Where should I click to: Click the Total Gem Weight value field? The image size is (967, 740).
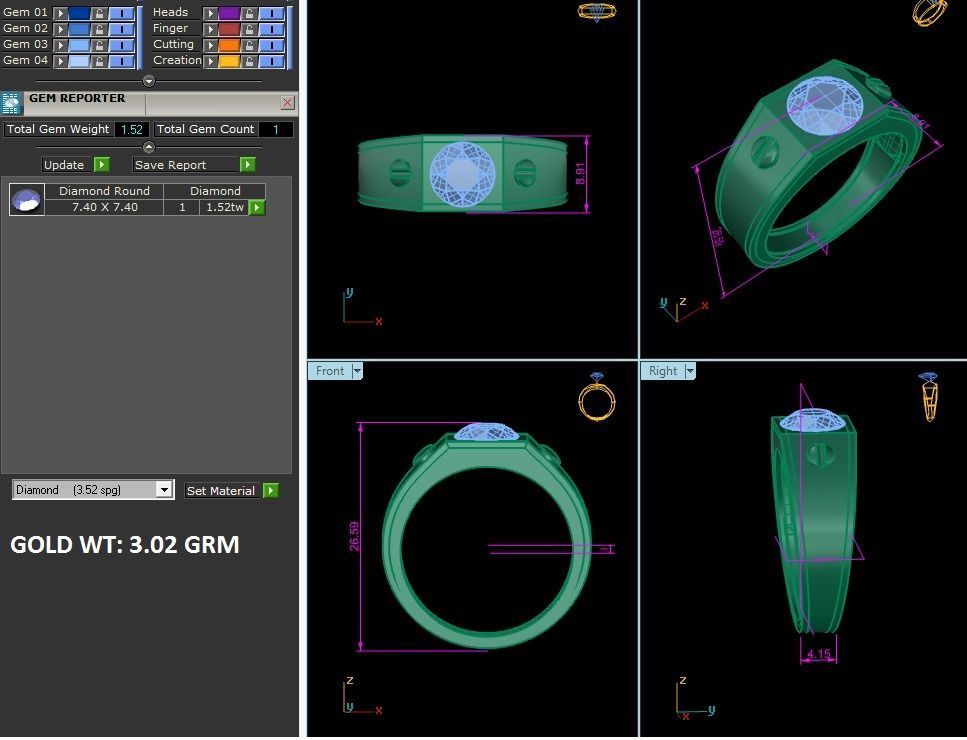[132, 130]
